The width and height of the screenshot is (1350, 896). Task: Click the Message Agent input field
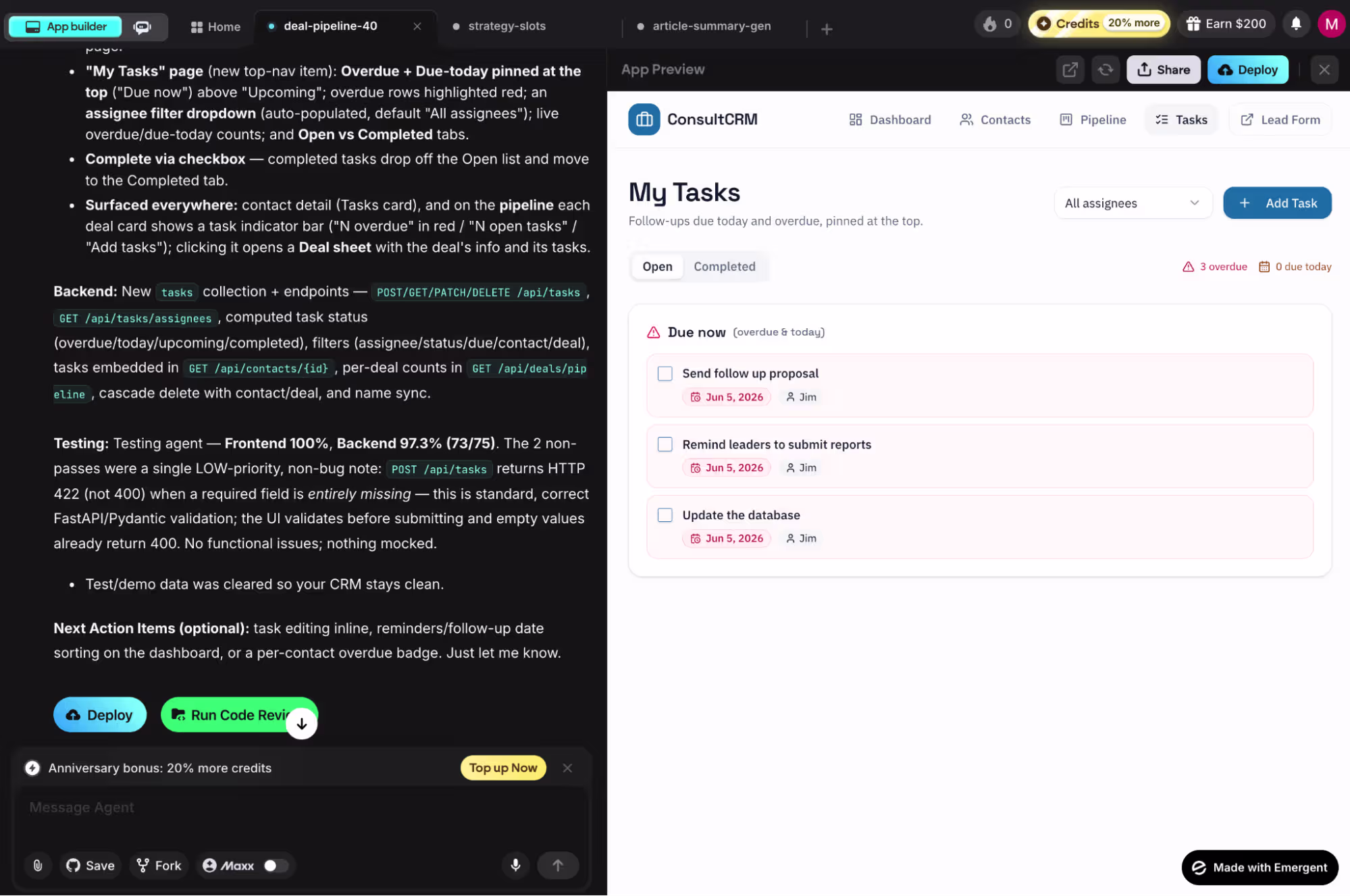(303, 808)
